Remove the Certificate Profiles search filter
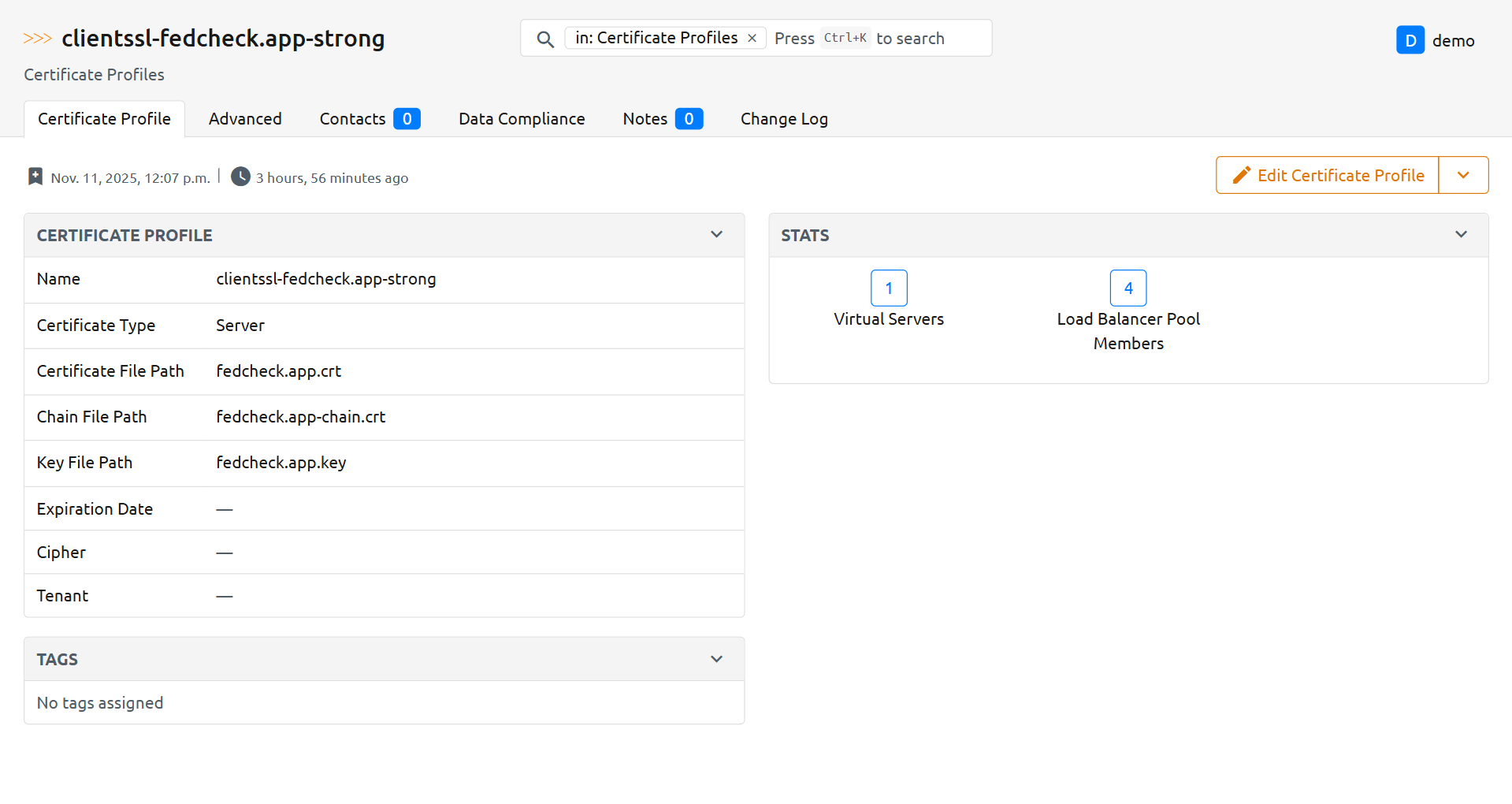The width and height of the screenshot is (1512, 804). [x=752, y=38]
